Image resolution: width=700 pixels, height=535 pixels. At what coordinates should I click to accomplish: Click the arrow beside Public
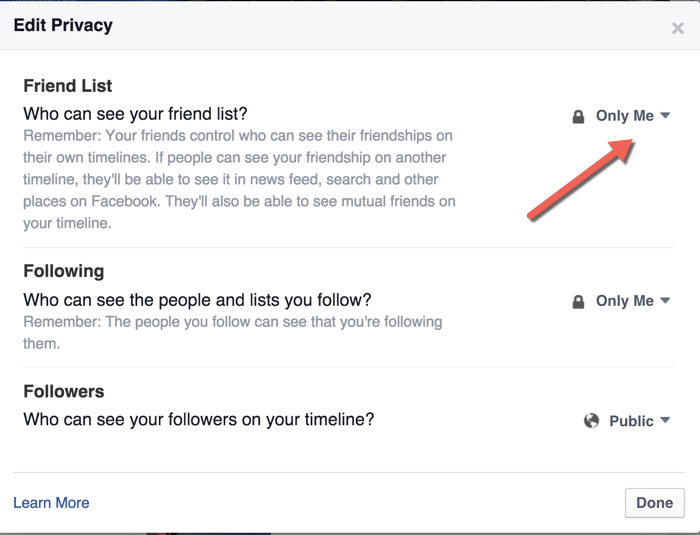coord(665,420)
